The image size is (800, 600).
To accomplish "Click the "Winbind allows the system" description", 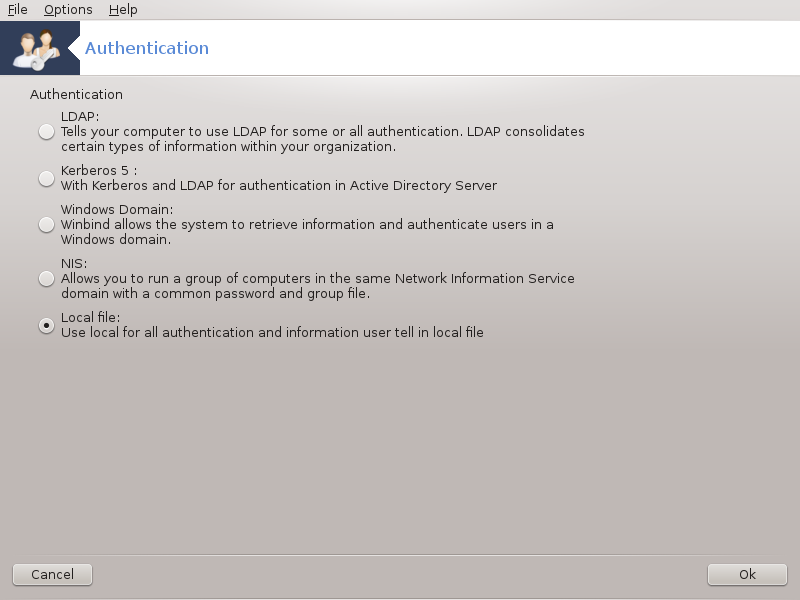I will coord(307,232).
